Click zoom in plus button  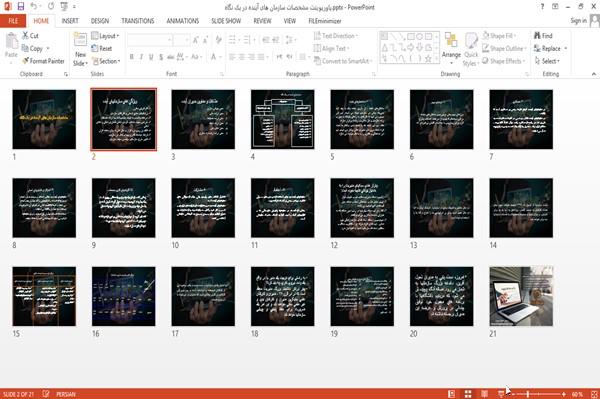pyautogui.click(x=564, y=394)
